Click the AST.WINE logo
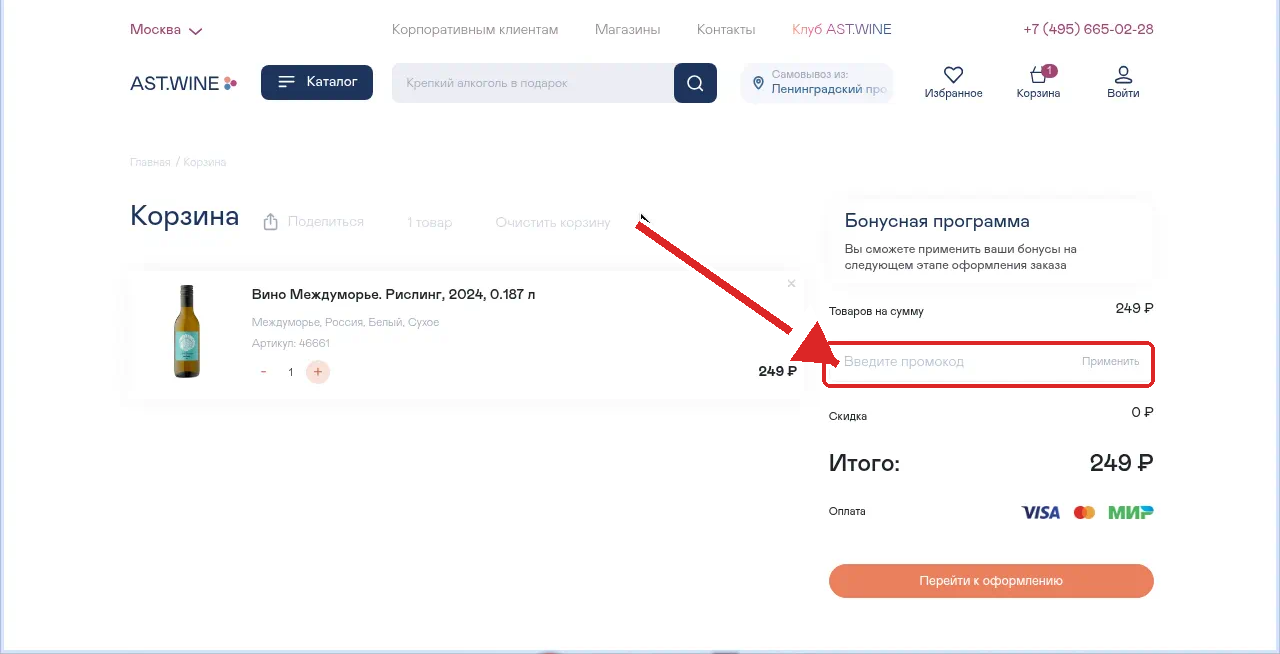The height and width of the screenshot is (654, 1280). tap(184, 83)
